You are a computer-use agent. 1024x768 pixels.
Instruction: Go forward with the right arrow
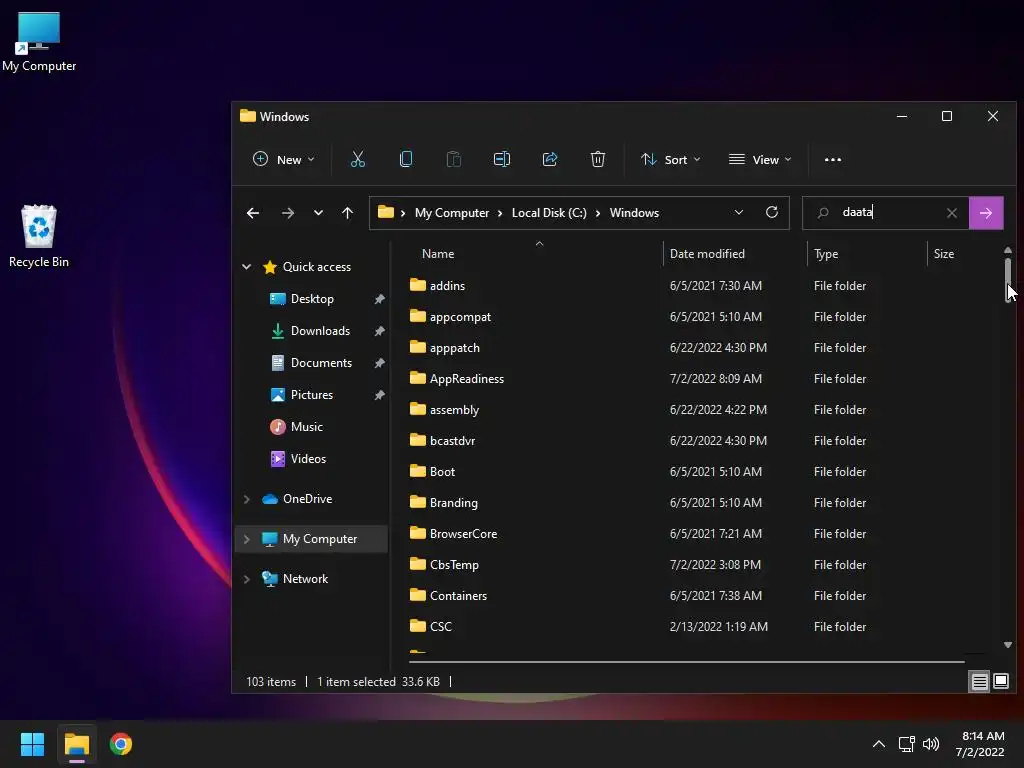287,213
